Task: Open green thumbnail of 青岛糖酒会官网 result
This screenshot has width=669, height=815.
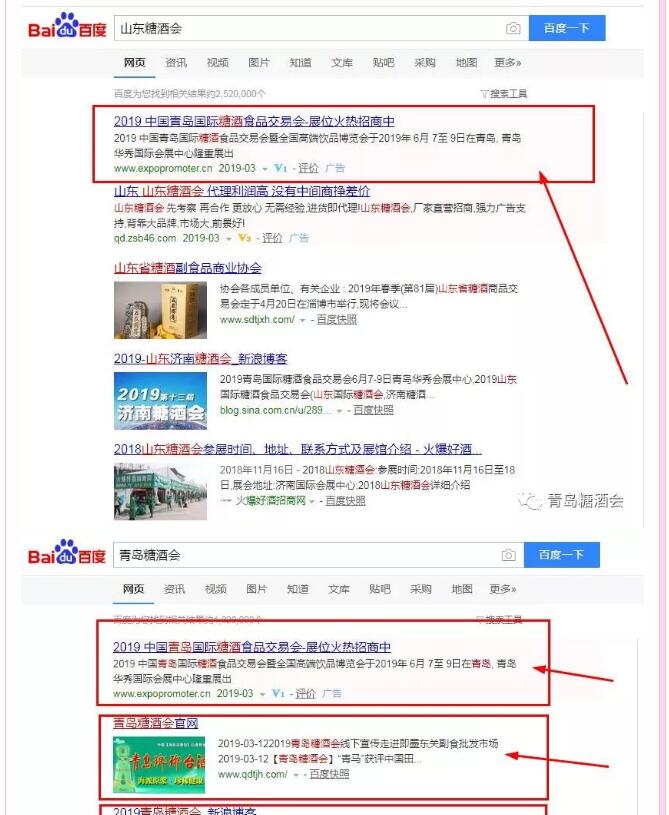Action: point(159,765)
